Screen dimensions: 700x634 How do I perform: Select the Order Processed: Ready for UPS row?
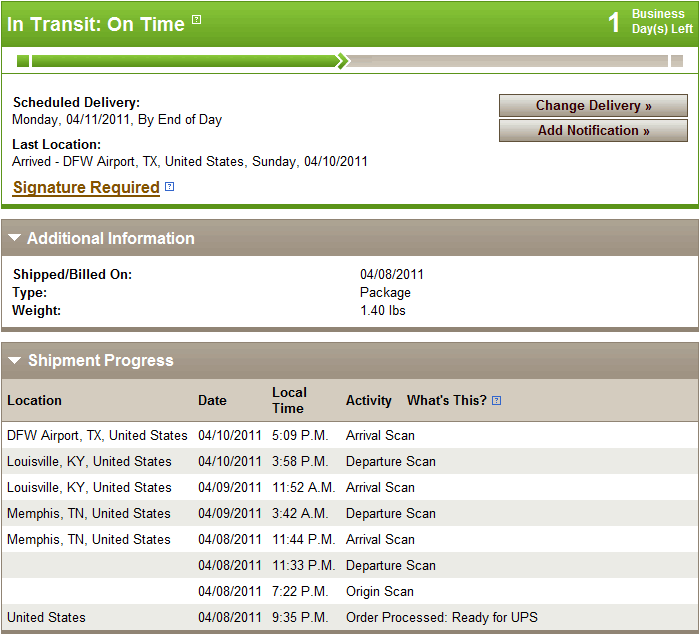(350, 617)
